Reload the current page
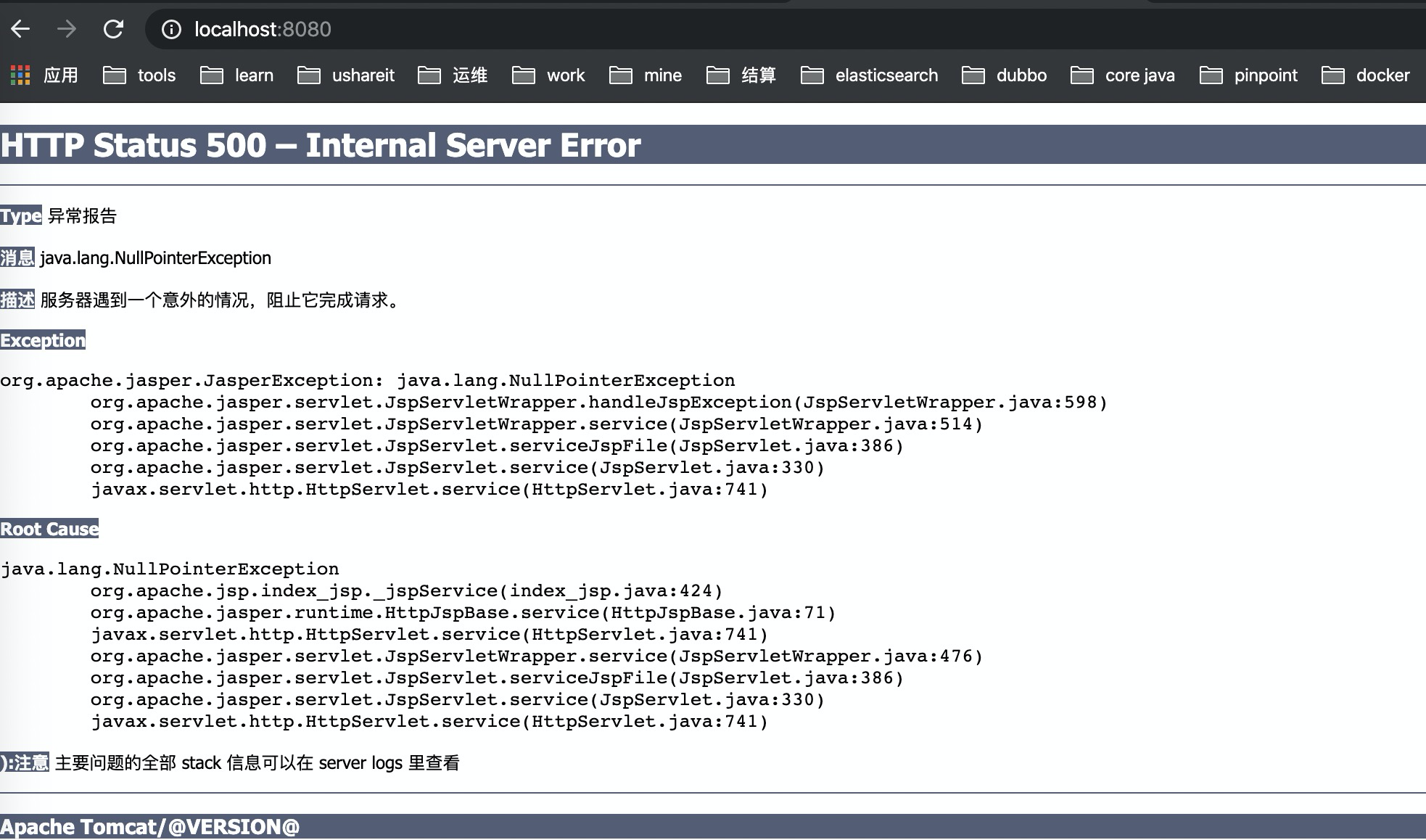The image size is (1426, 840). pos(115,29)
